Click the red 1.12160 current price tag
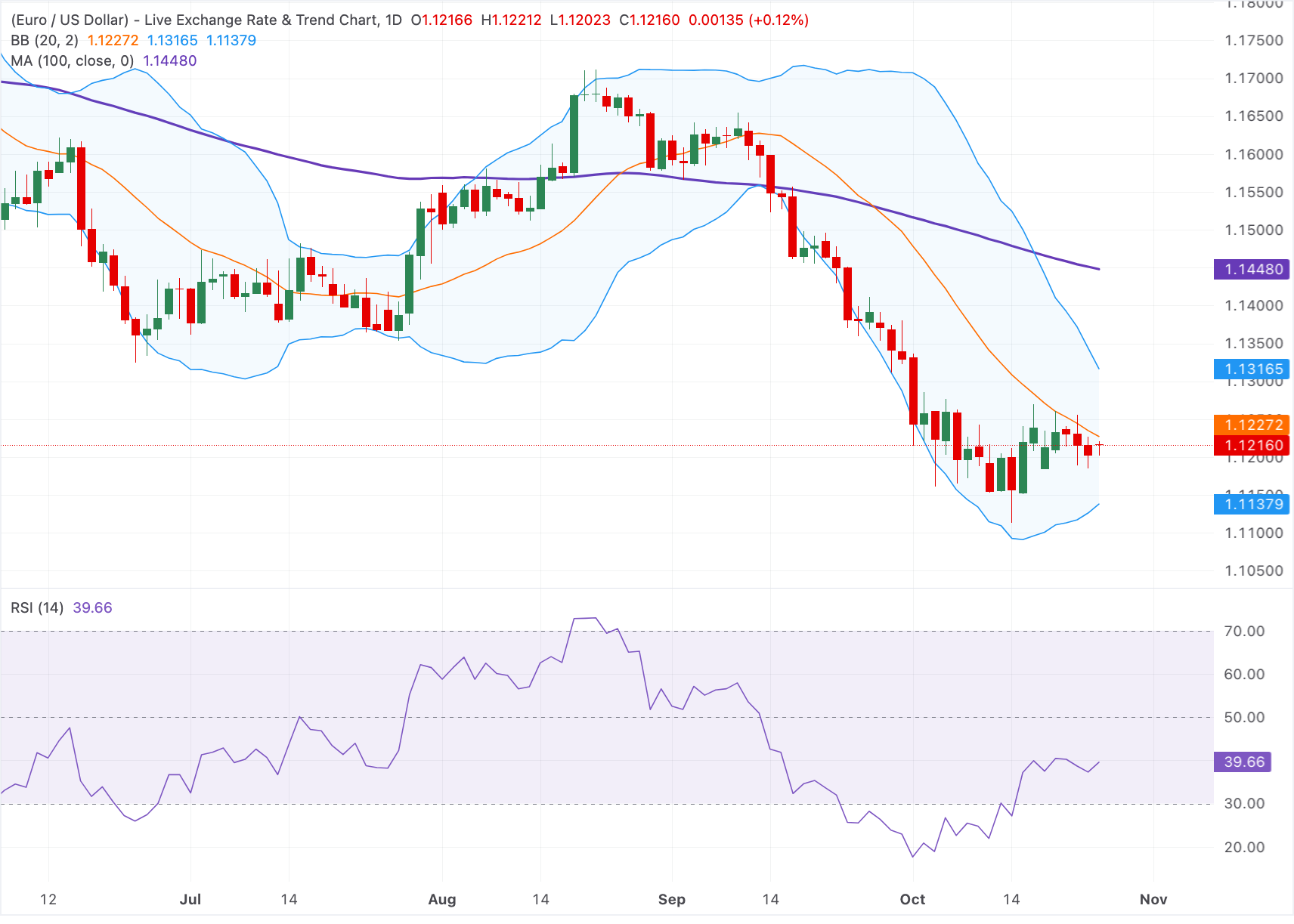 click(x=1252, y=446)
